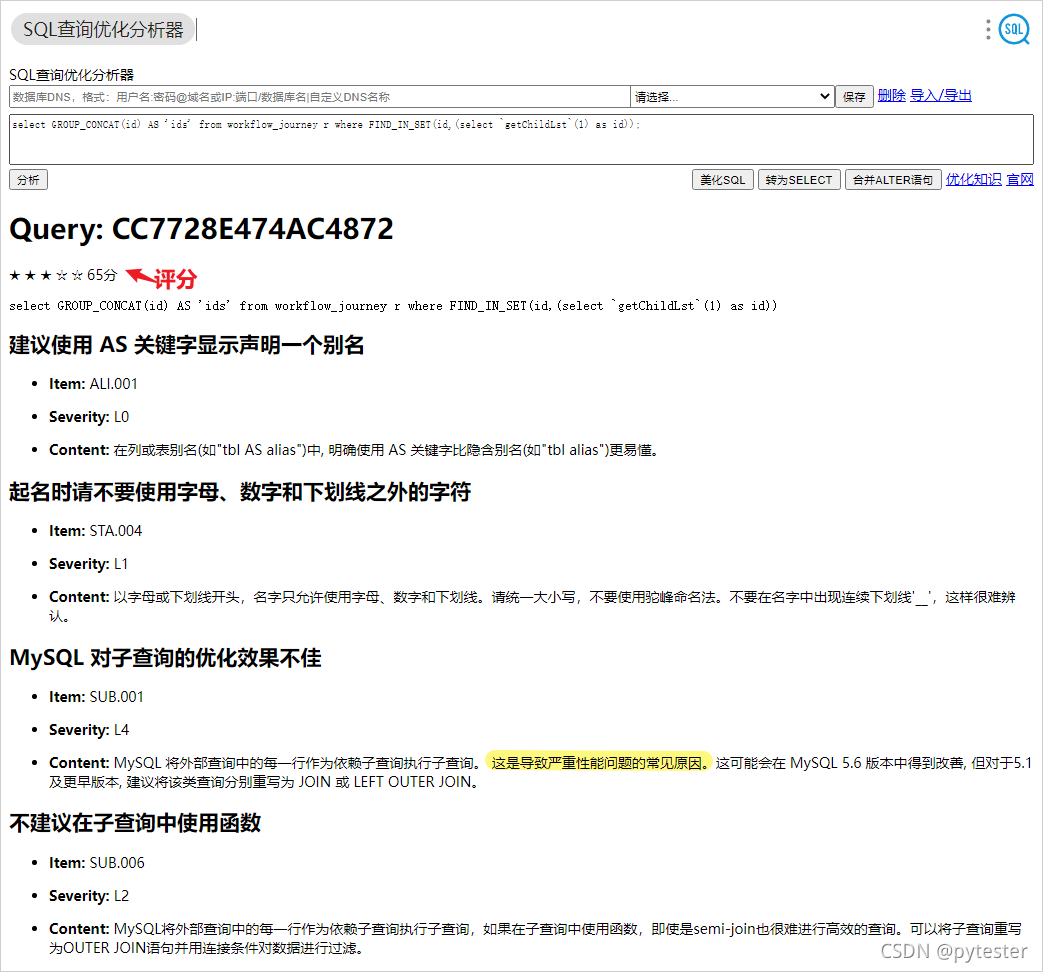The width and height of the screenshot is (1043, 972).
Task: Click the 保存 button
Action: pos(854,97)
